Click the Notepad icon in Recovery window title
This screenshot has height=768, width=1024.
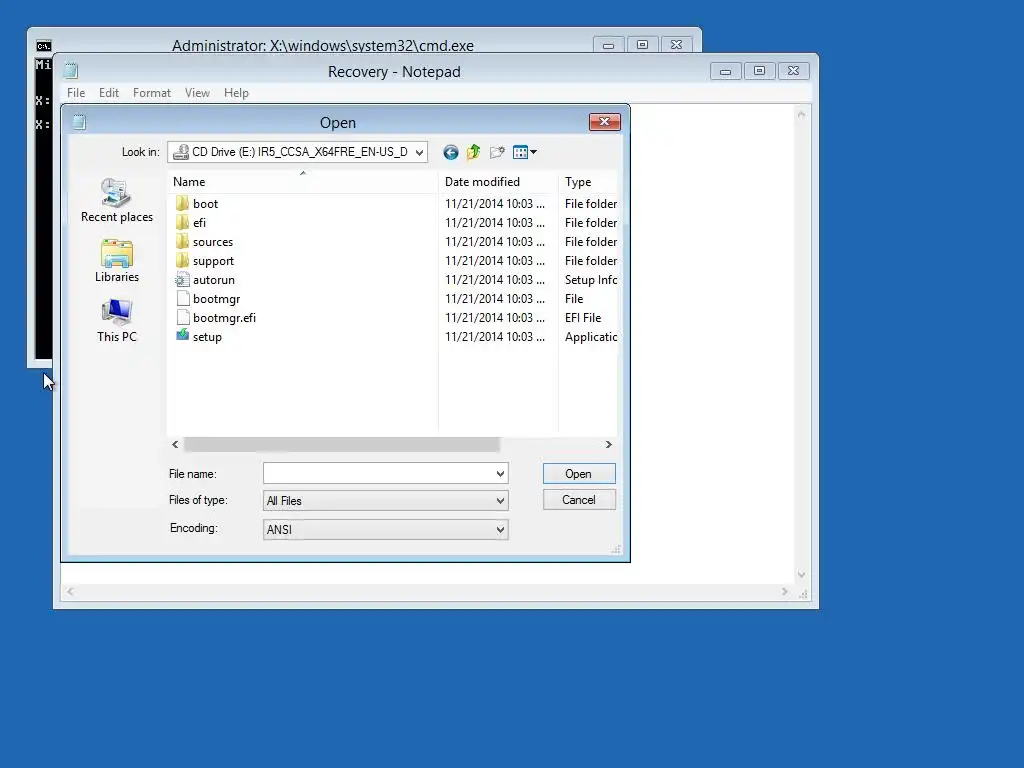tap(71, 71)
